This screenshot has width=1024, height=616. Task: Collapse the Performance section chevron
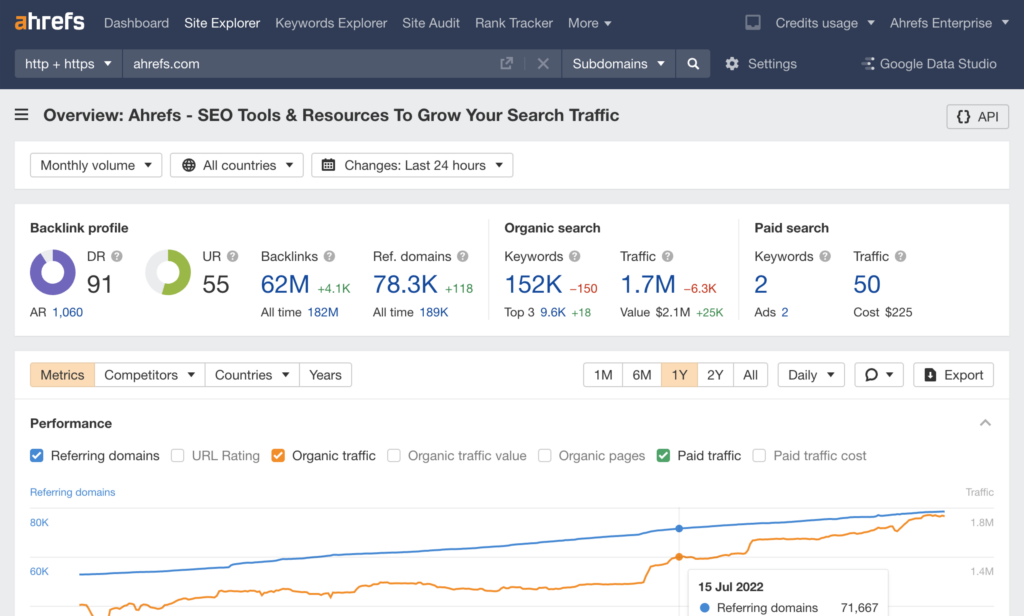click(x=985, y=423)
